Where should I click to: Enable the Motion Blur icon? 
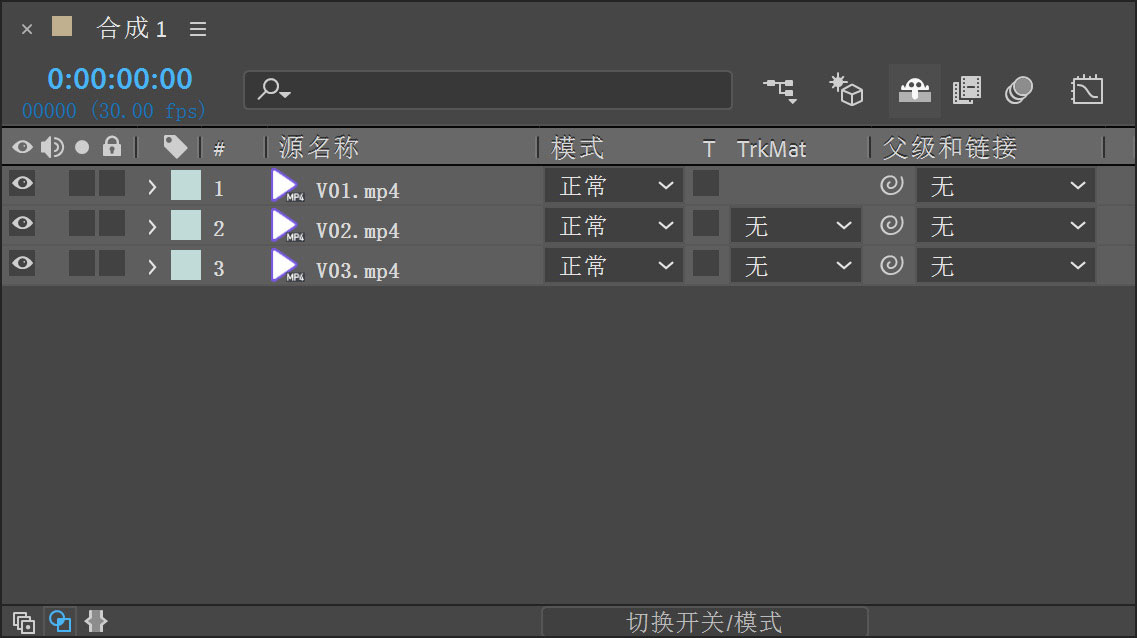(1018, 90)
